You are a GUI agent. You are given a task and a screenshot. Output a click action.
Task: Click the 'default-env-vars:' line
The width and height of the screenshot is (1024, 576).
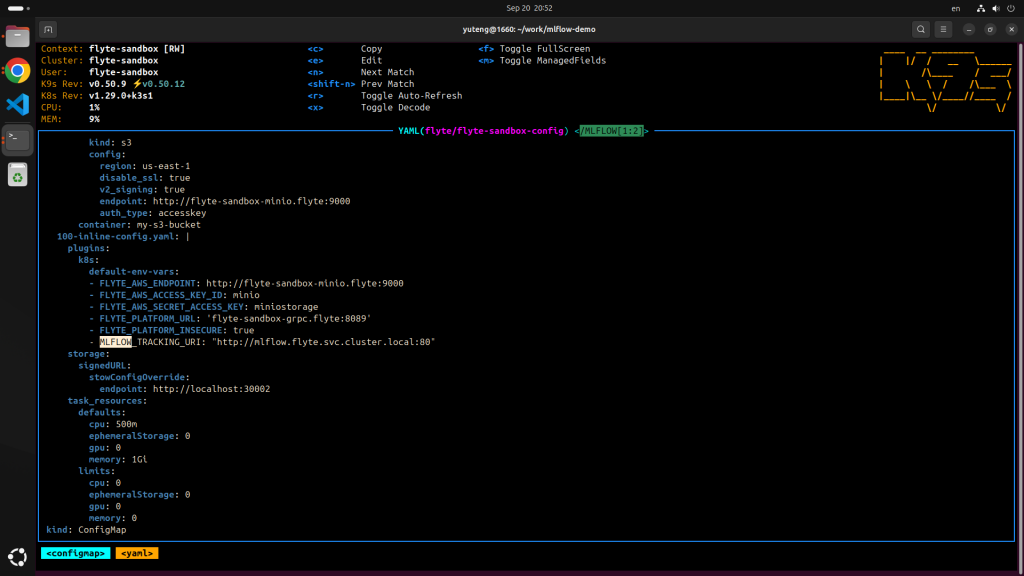click(134, 272)
